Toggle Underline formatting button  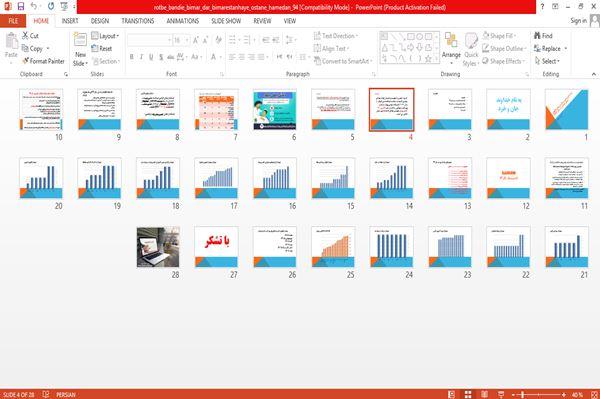click(151, 57)
